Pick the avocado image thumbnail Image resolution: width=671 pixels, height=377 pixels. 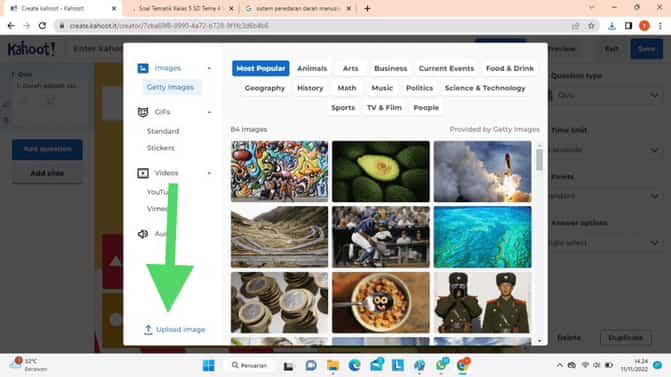point(381,171)
